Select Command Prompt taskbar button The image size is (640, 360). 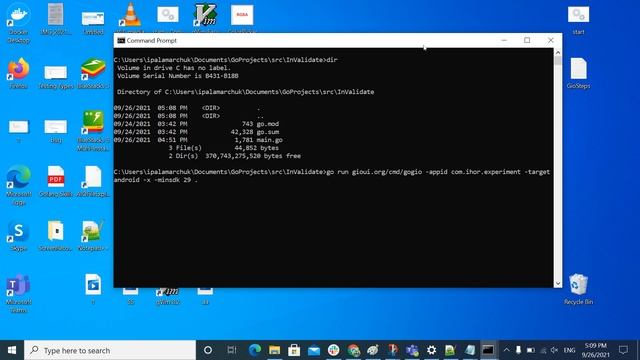tap(488, 350)
